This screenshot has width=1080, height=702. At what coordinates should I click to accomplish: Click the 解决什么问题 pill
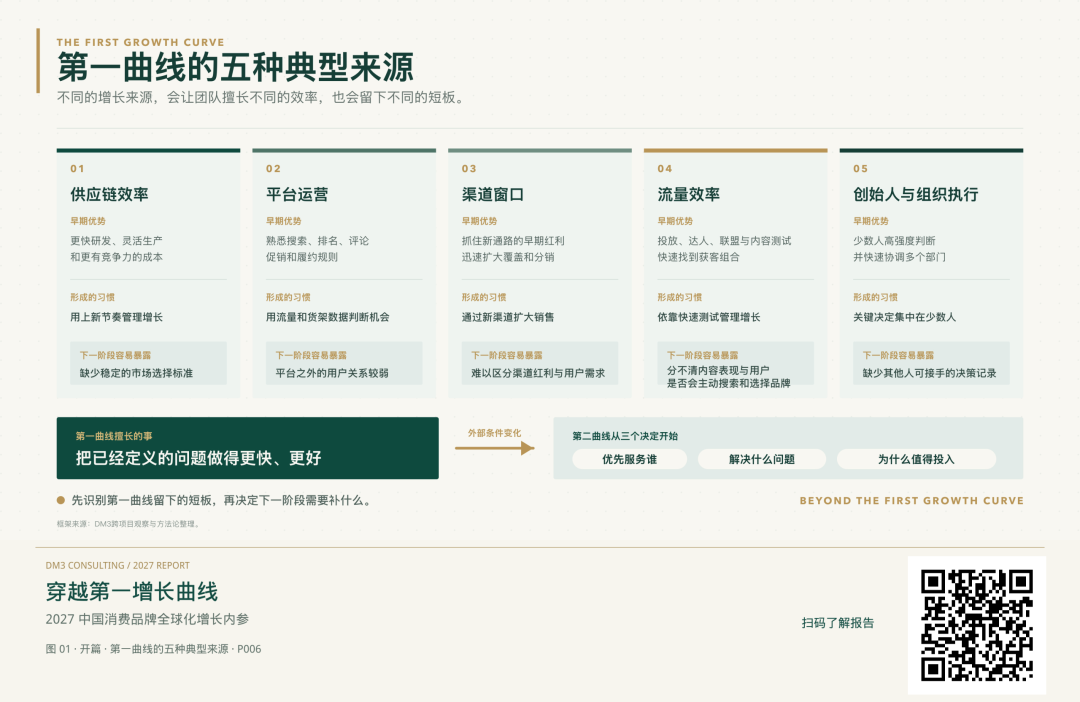(762, 459)
